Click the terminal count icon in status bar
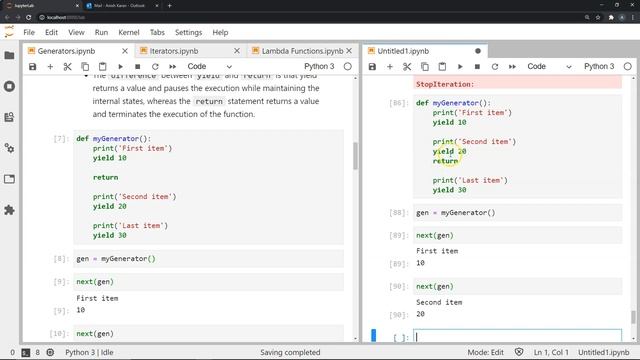This screenshot has height=360, width=640. pos(26,353)
